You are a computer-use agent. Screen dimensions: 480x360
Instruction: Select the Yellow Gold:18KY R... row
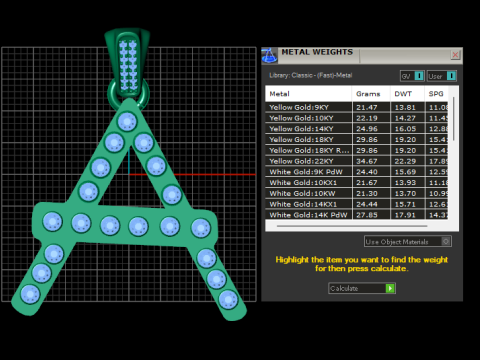click(357, 150)
